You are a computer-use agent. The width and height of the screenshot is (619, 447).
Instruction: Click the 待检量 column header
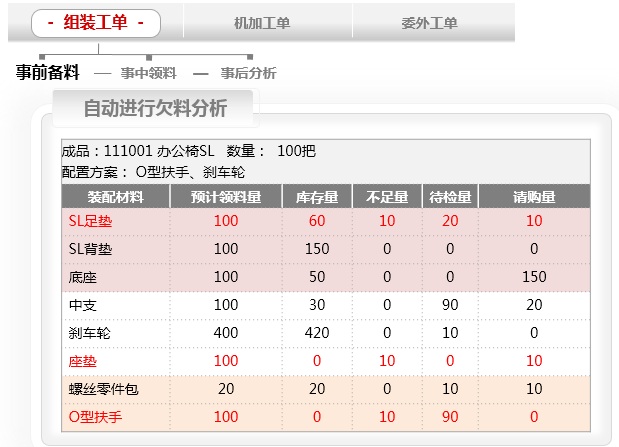(450, 197)
